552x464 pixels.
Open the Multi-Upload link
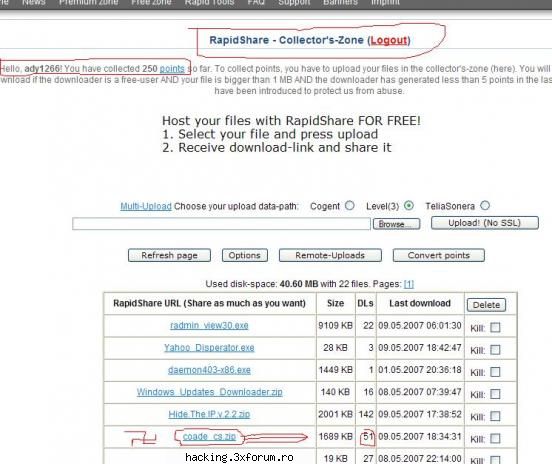[146, 206]
